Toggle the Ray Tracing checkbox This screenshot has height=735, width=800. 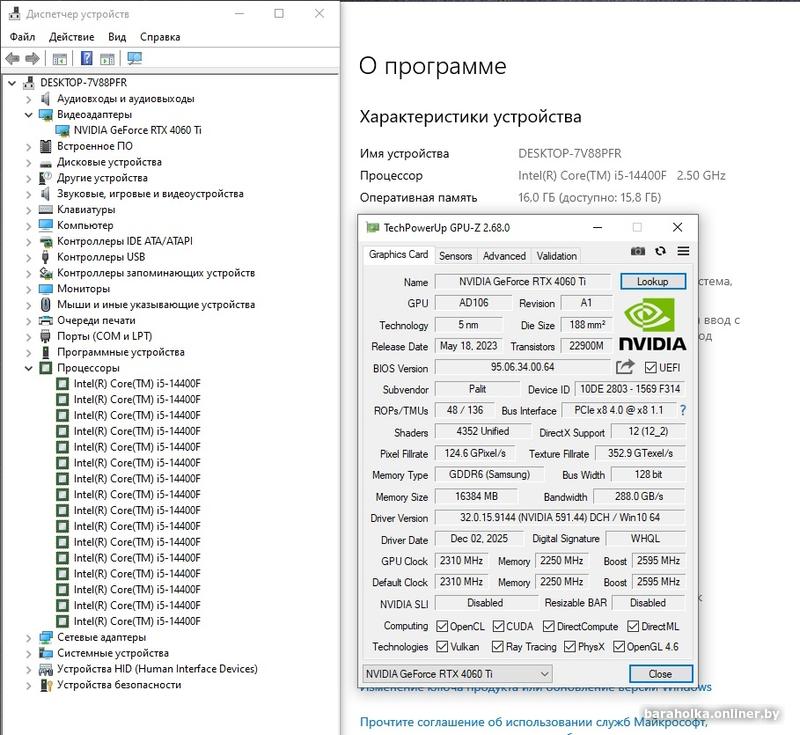(497, 647)
